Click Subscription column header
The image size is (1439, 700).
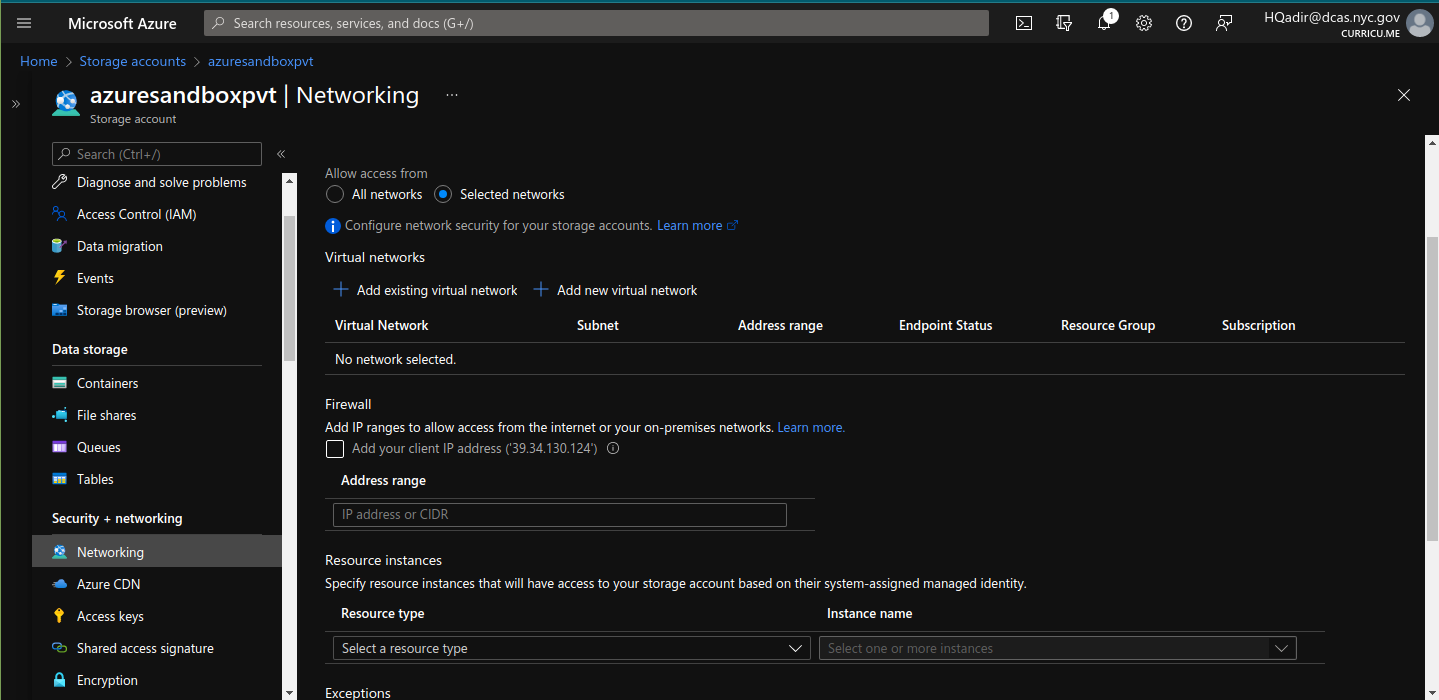click(1259, 325)
